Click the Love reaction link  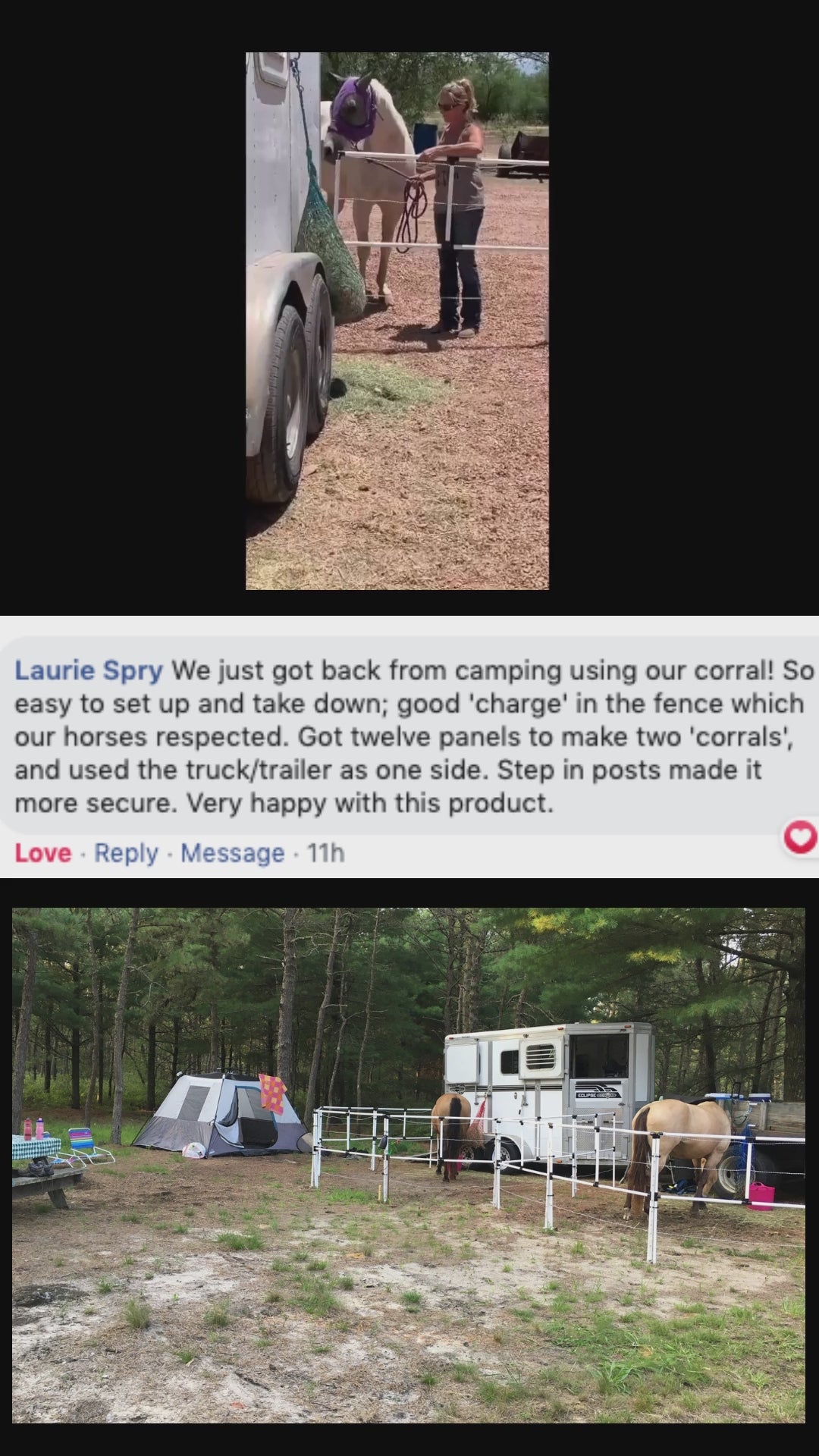[42, 853]
